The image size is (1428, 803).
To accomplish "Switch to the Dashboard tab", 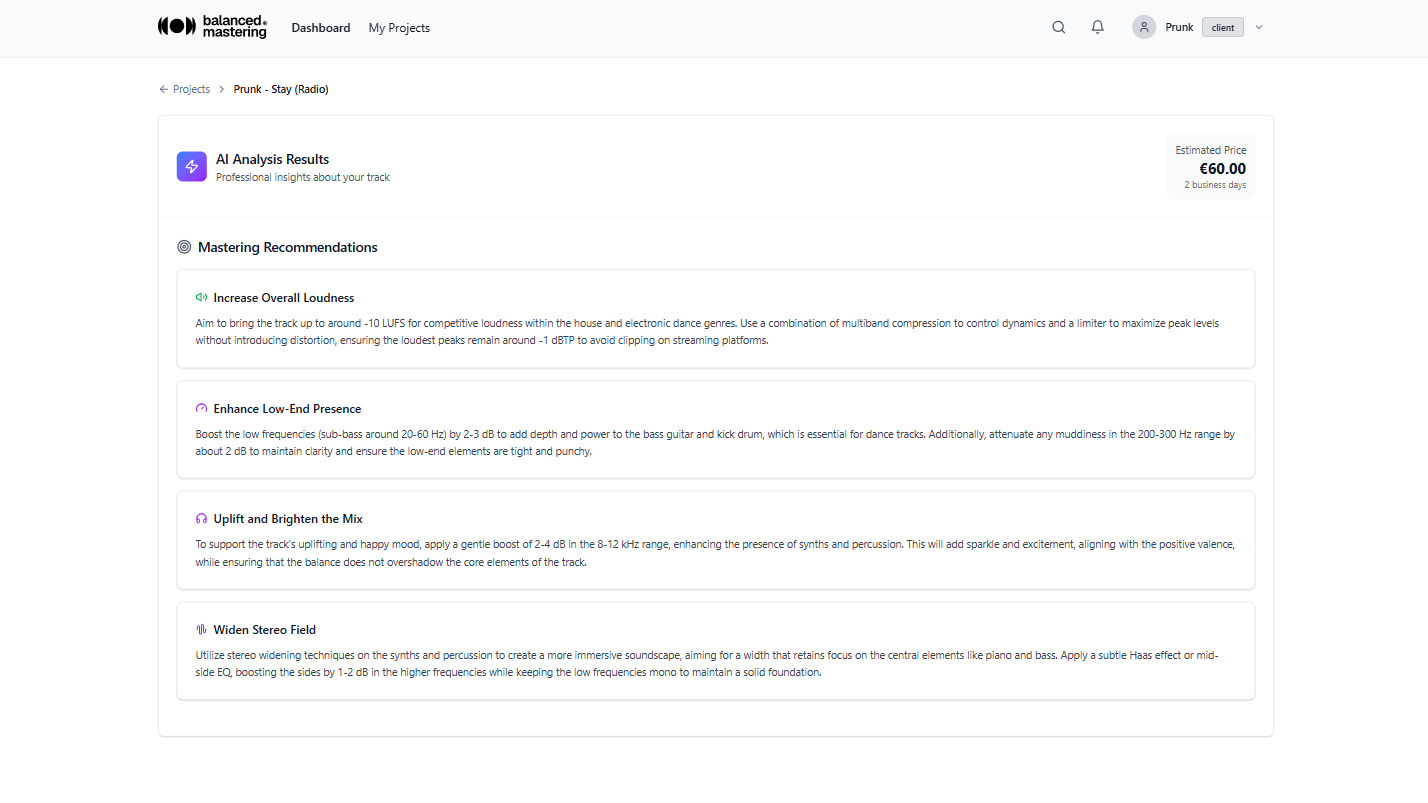I will (321, 27).
